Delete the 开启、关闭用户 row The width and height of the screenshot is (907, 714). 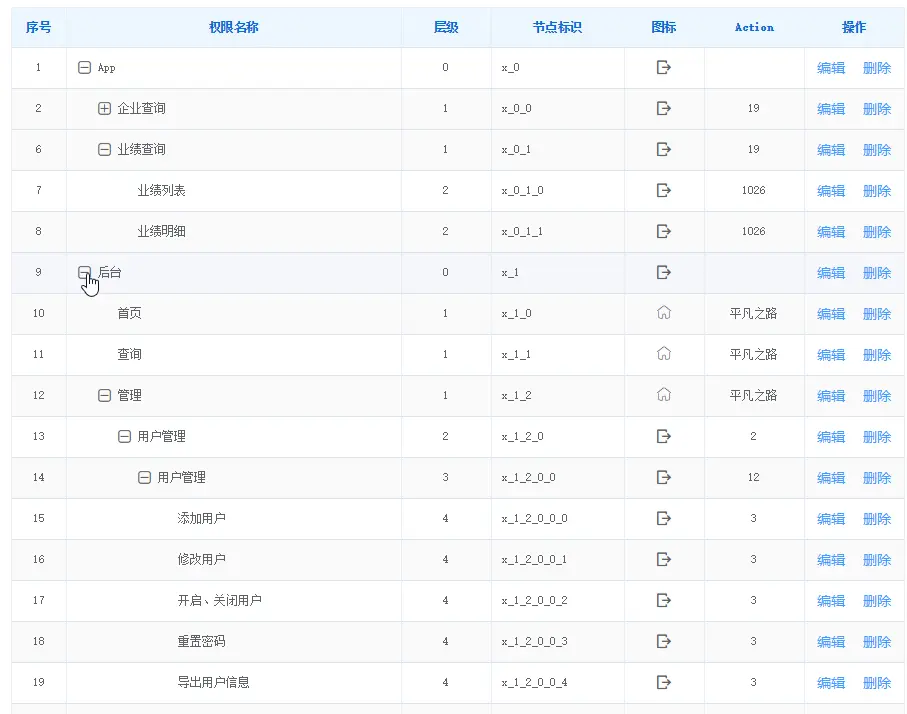point(877,602)
